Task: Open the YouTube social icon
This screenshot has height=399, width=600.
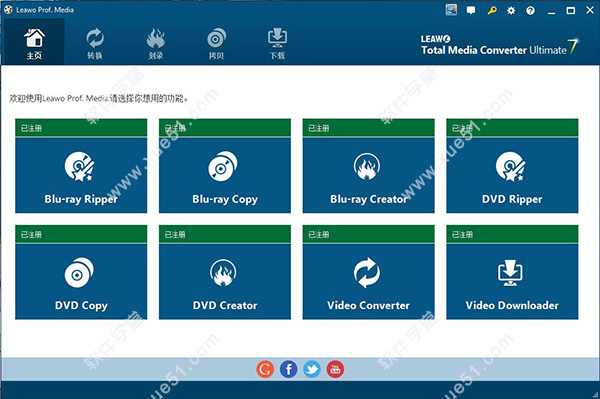Action: [335, 369]
